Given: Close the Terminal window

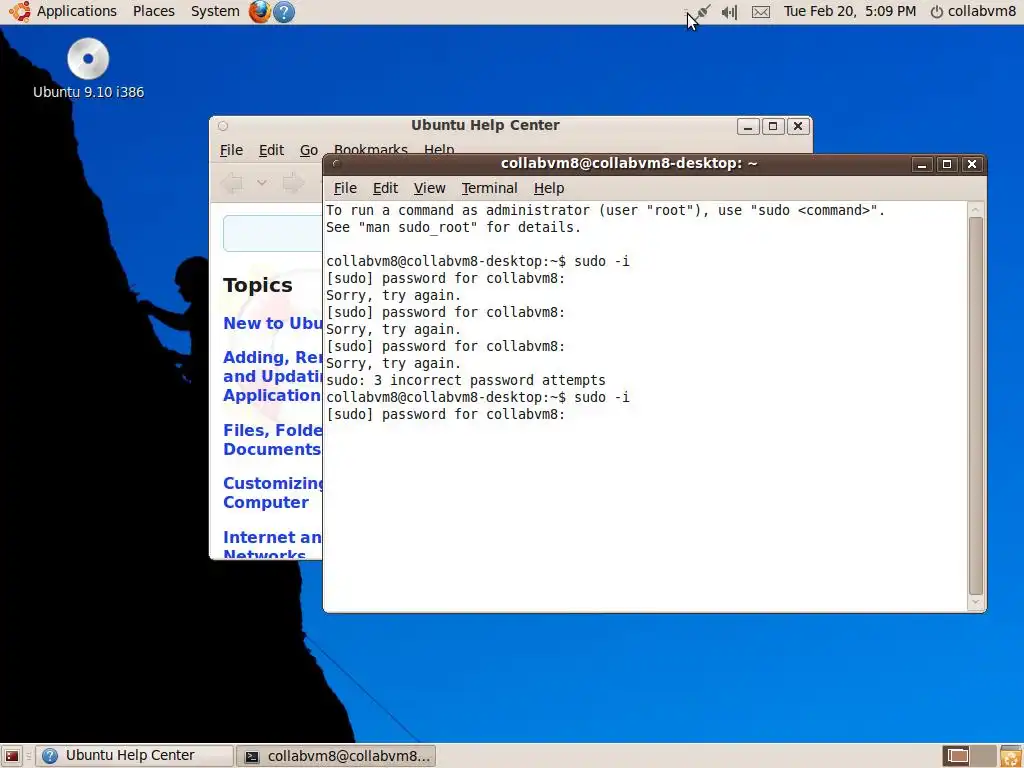Looking at the screenshot, I should pyautogui.click(x=972, y=164).
